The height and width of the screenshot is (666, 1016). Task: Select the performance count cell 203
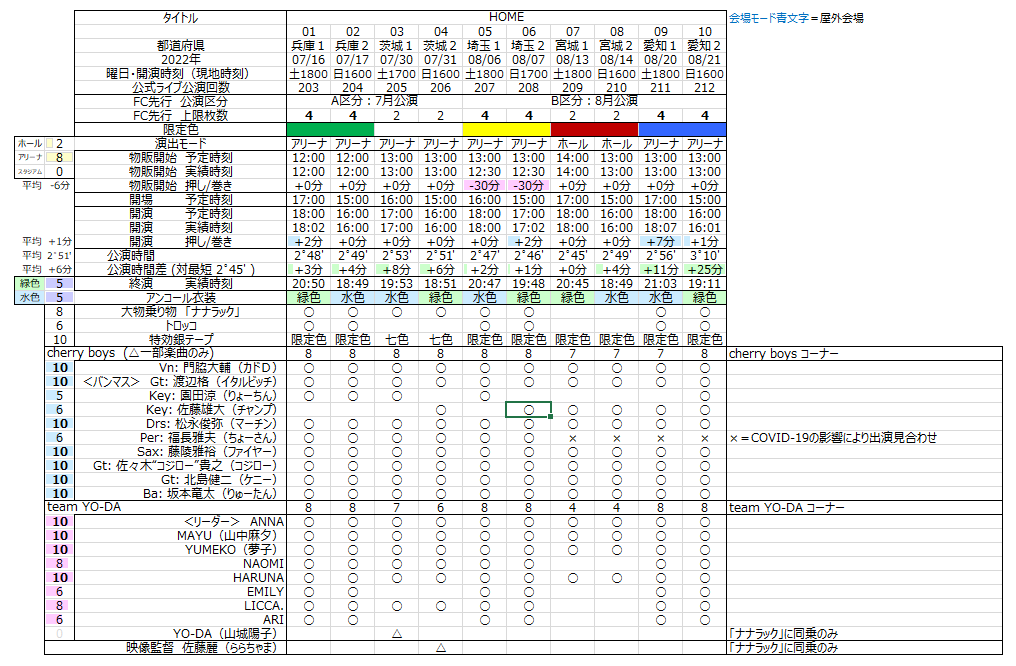click(308, 87)
